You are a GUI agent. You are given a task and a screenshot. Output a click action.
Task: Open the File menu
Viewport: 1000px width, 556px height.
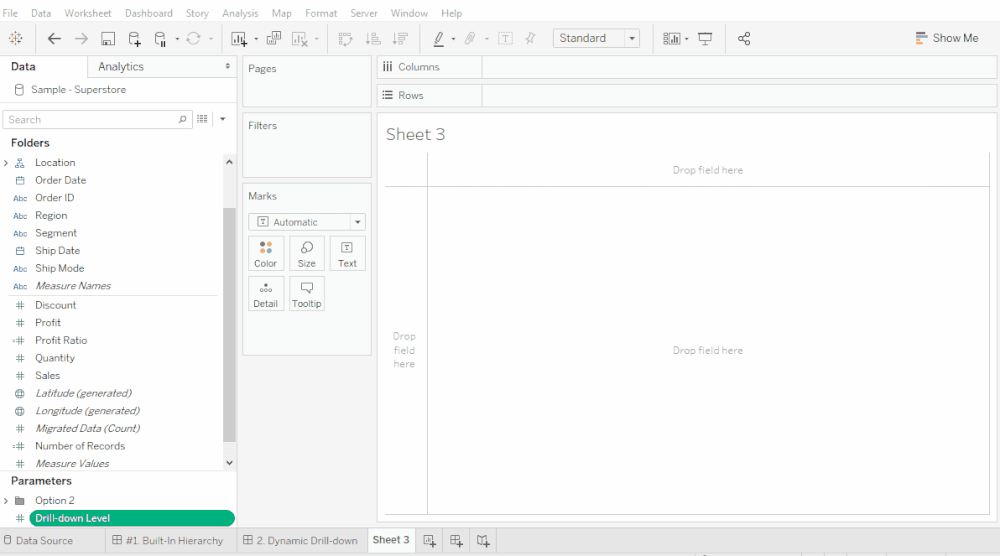10,13
